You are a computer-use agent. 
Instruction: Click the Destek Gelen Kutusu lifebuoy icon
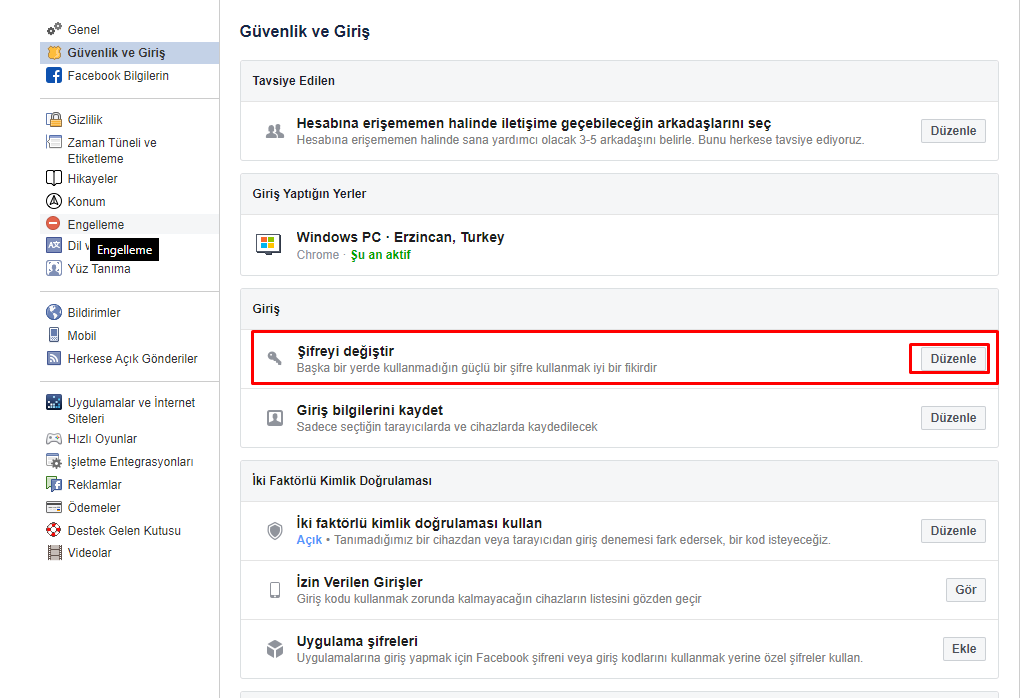[54, 530]
